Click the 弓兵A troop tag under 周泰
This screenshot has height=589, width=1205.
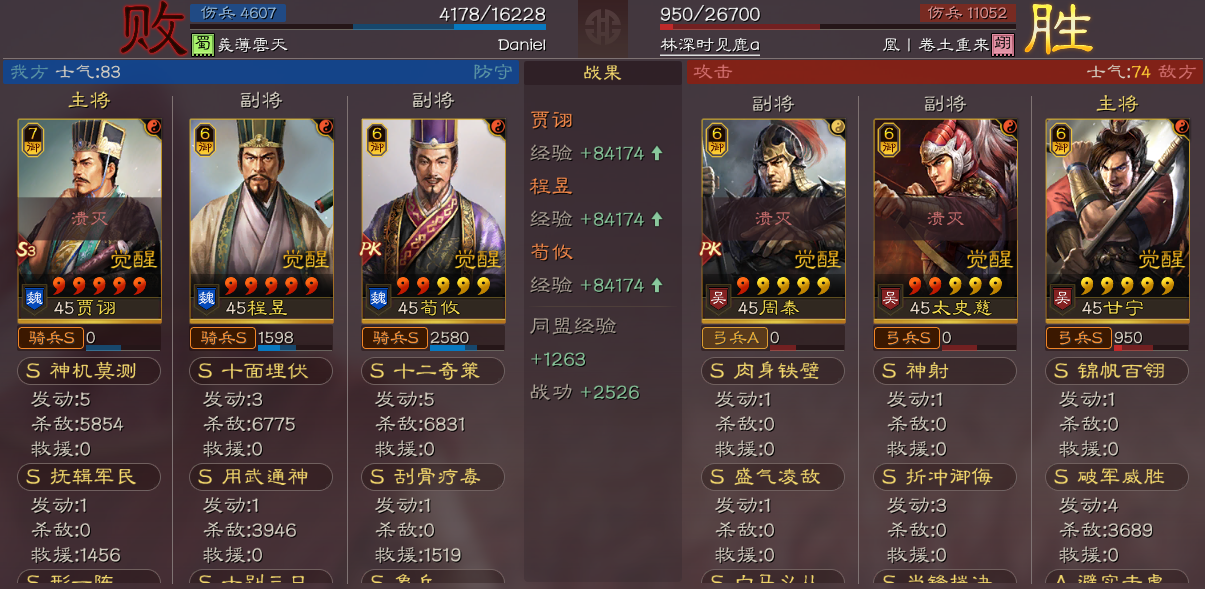[734, 338]
